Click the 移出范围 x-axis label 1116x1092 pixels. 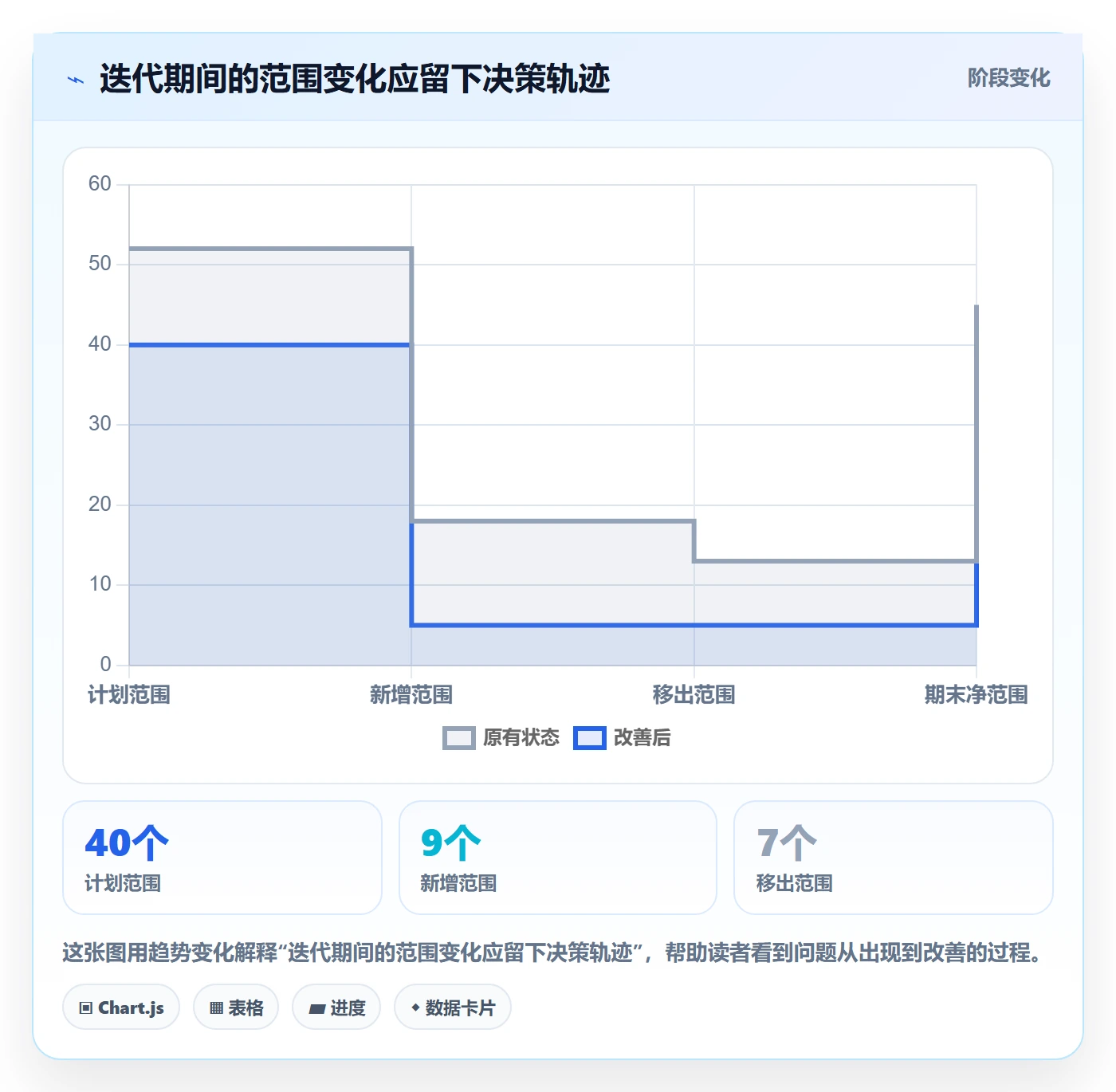point(694,695)
